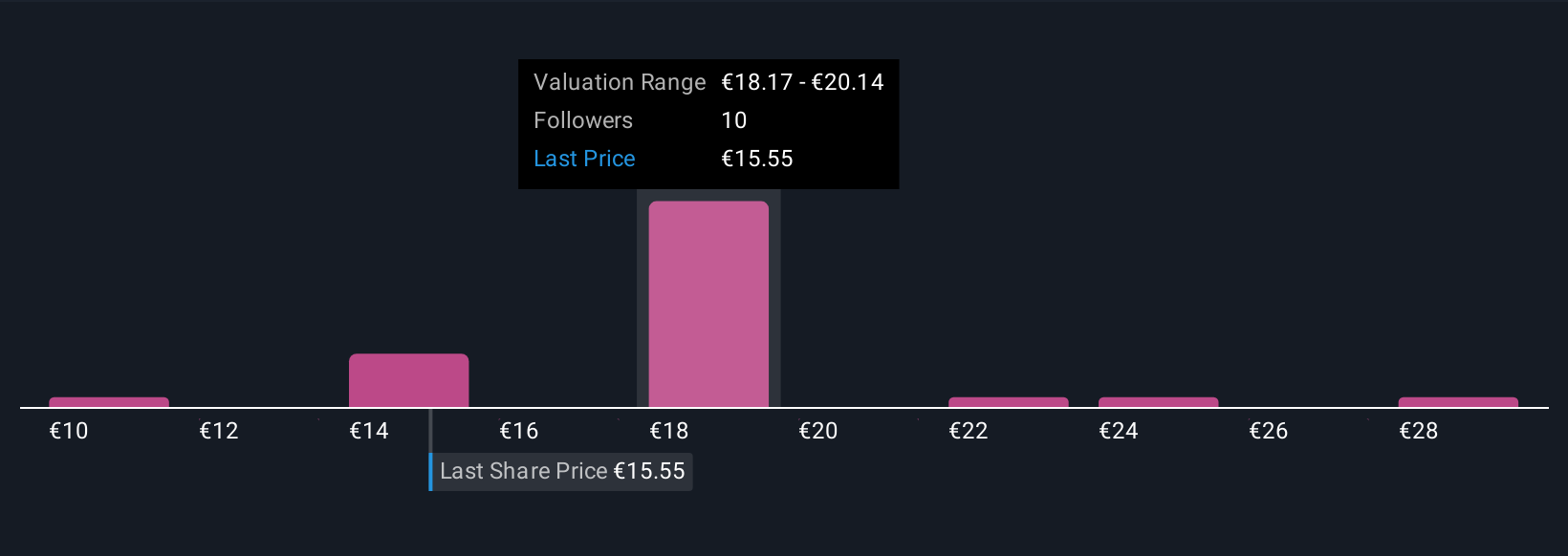The height and width of the screenshot is (556, 1568).
Task: Click the Followers label in tooltip
Action: (x=583, y=120)
